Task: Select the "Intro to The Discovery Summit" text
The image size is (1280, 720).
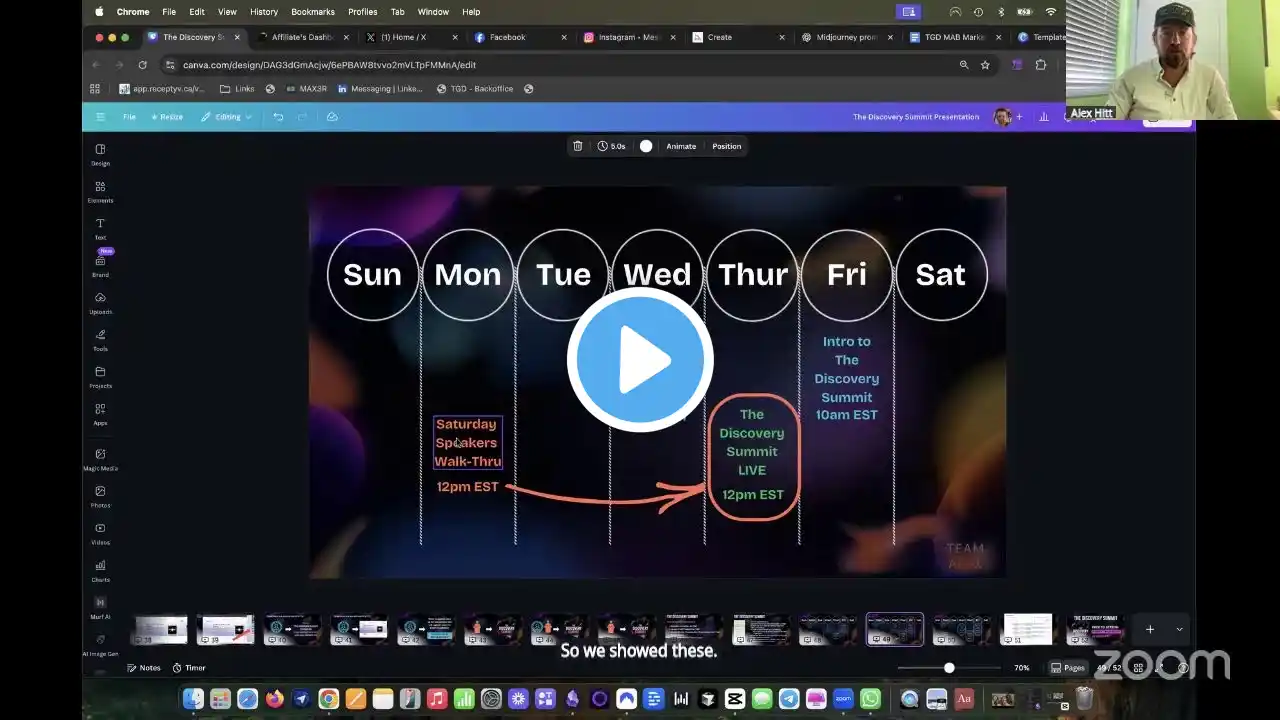Action: [847, 378]
